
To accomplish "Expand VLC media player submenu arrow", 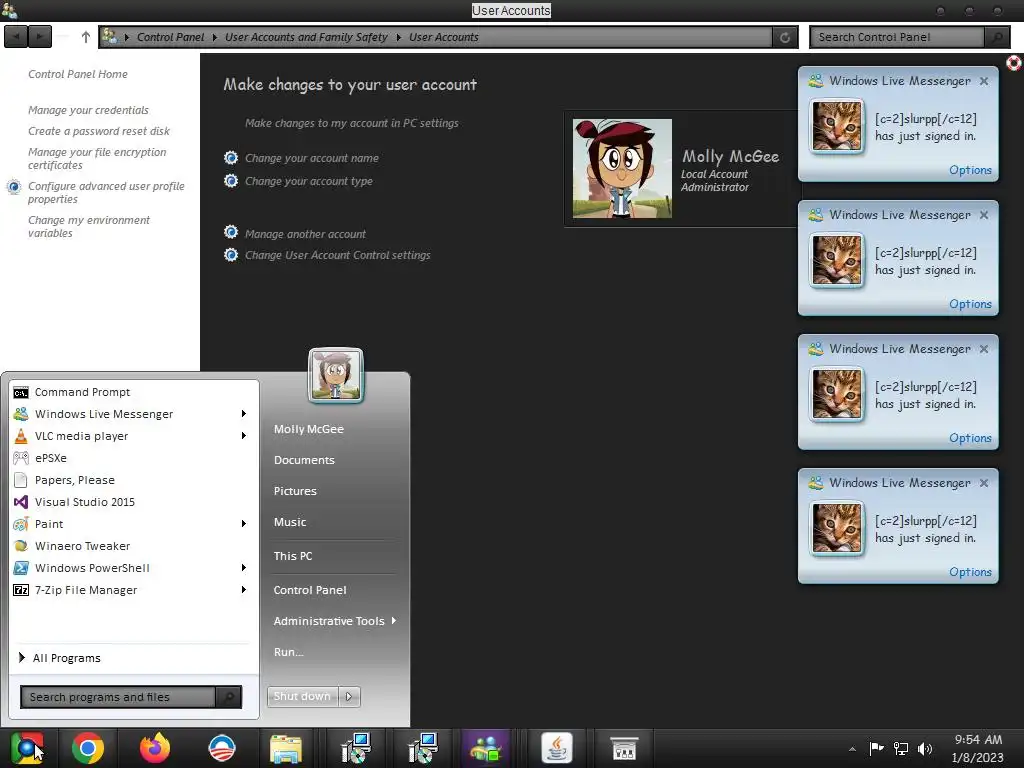I will [244, 436].
